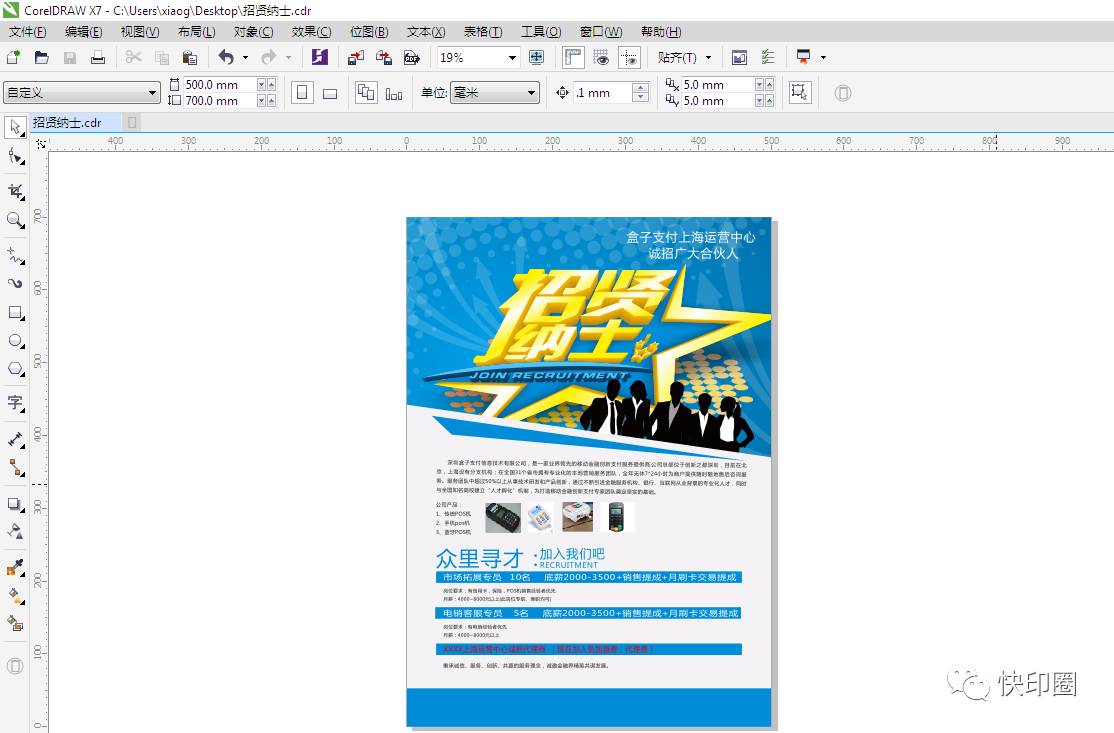This screenshot has height=733, width=1114.
Task: Publish to PDF icon
Action: click(411, 58)
